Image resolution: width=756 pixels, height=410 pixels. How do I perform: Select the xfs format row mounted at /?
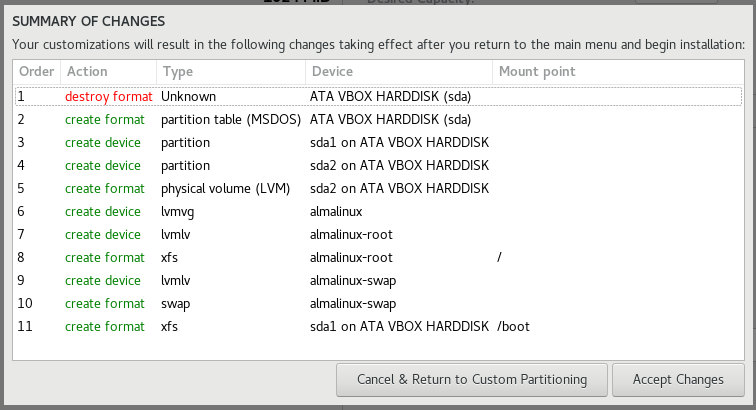pos(378,258)
